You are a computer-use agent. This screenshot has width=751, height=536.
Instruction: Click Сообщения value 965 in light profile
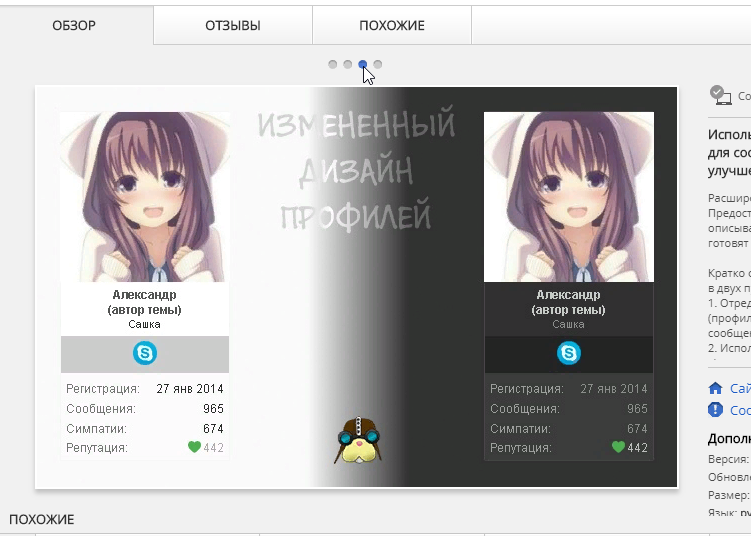click(x=213, y=409)
